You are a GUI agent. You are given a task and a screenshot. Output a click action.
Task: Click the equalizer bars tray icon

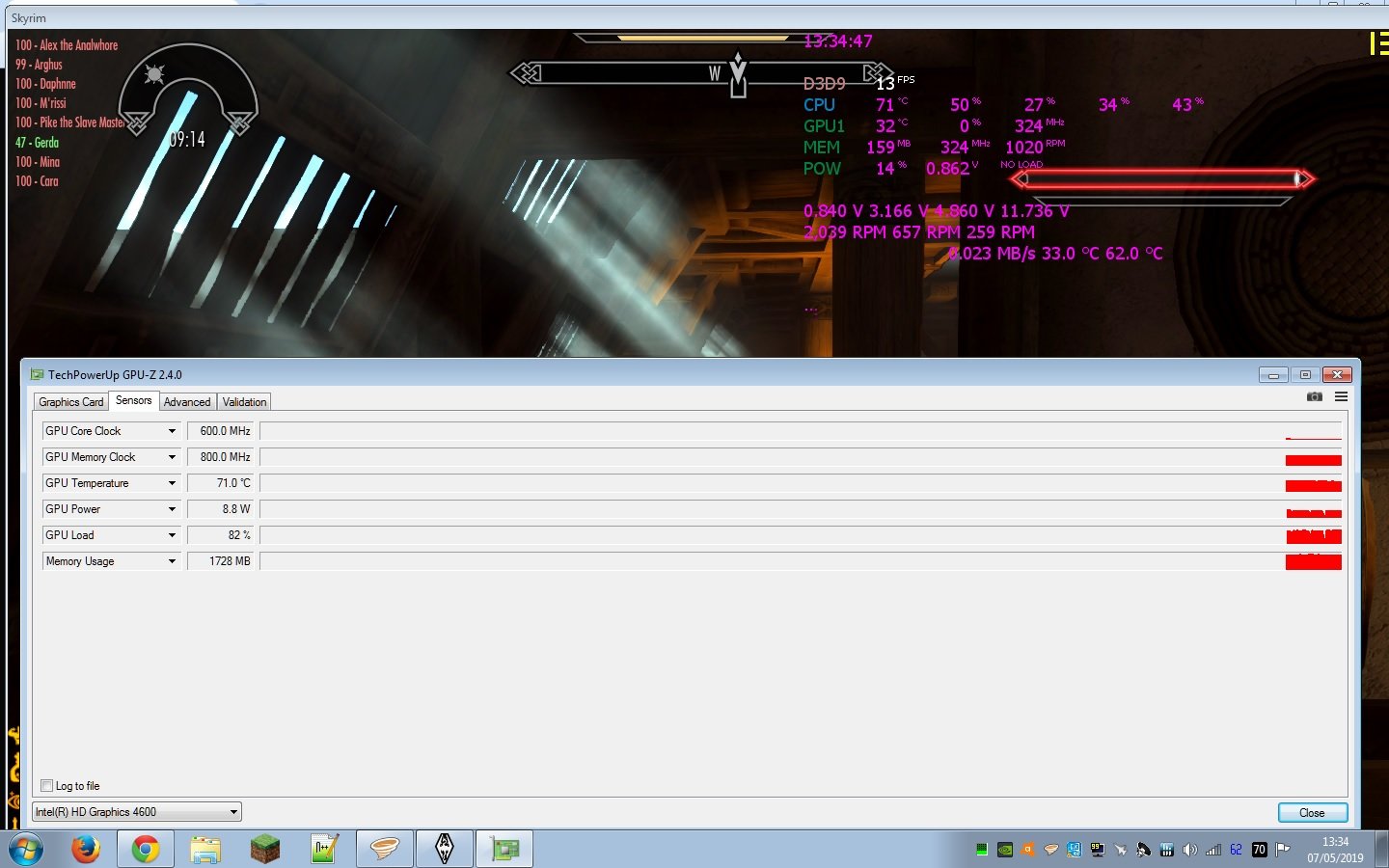tap(1167, 850)
